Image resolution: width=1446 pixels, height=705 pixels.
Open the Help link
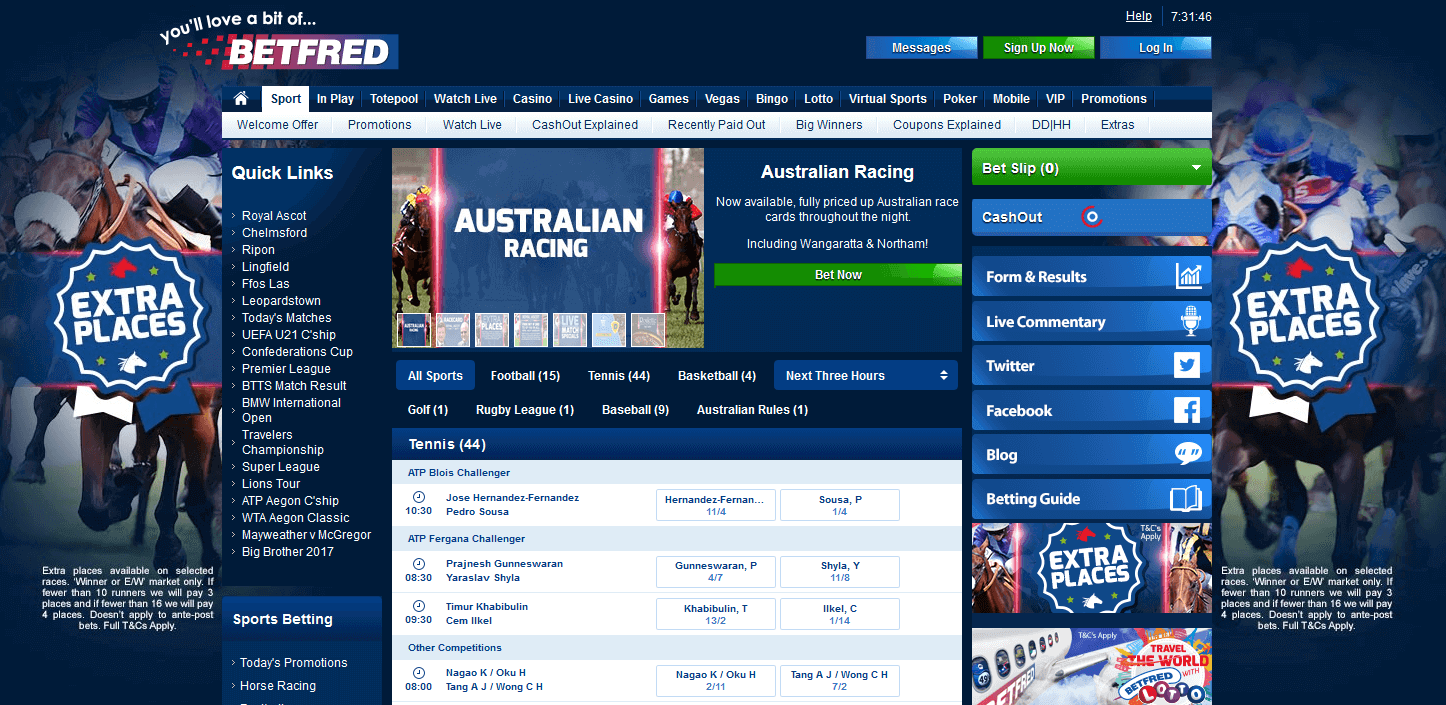tap(1139, 16)
